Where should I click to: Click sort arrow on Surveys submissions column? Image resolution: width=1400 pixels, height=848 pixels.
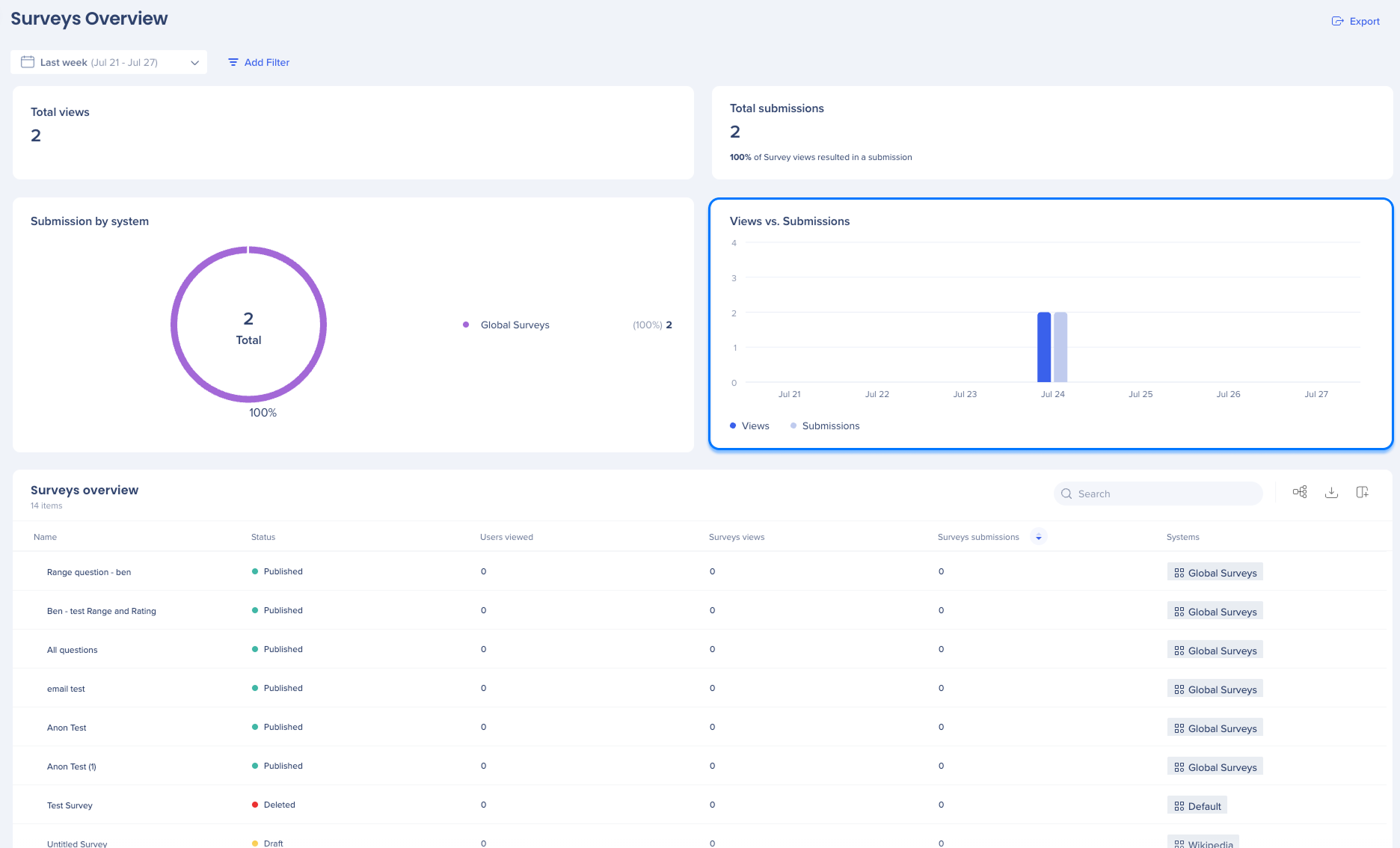[x=1039, y=537]
